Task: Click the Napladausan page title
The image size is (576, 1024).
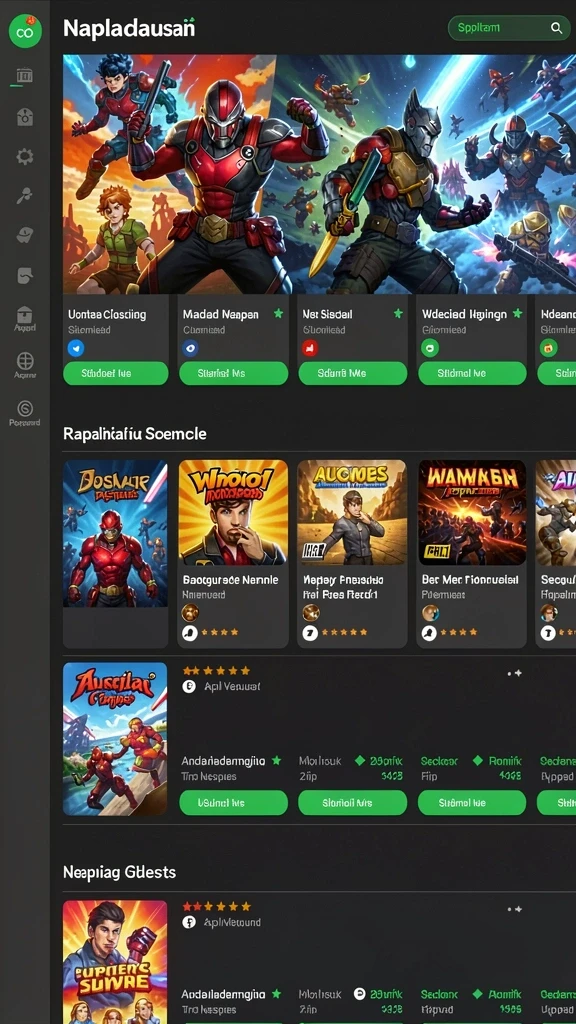Action: (129, 29)
